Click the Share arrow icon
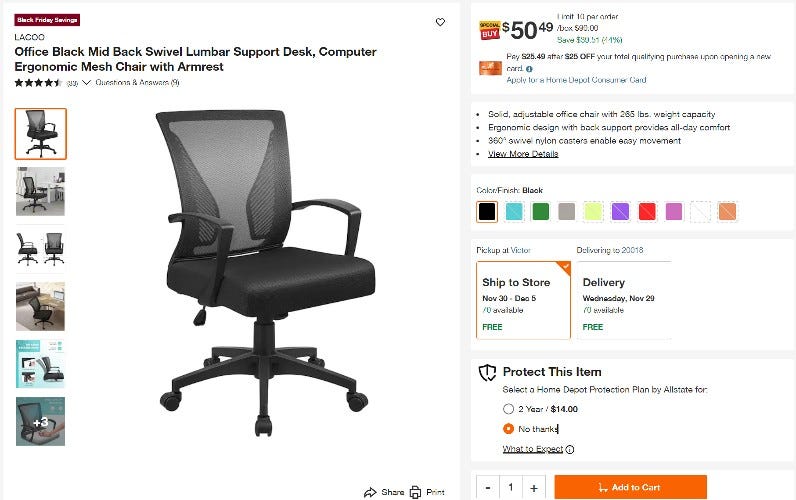The height and width of the screenshot is (500, 796). pyautogui.click(x=370, y=492)
